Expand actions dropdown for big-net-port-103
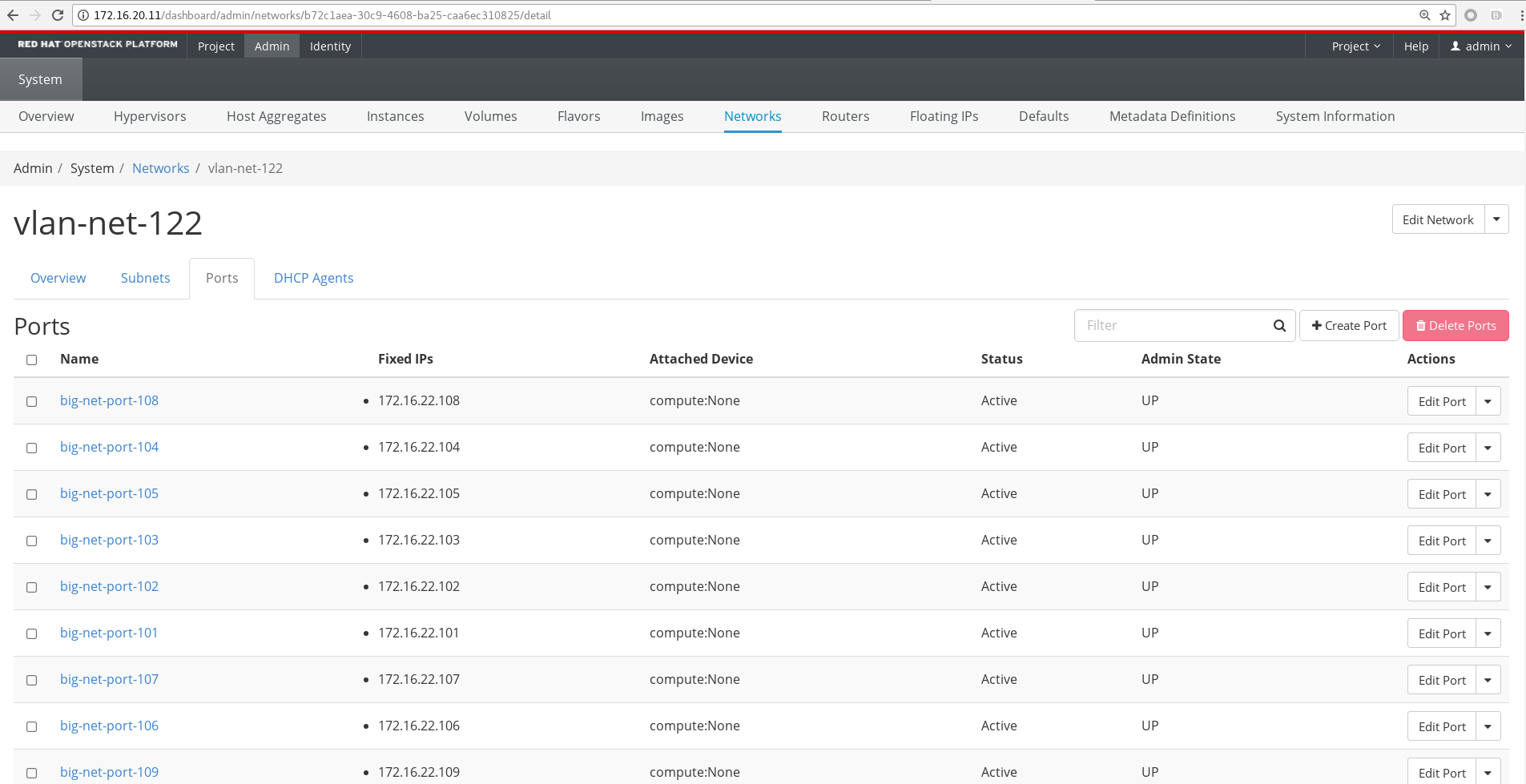The image size is (1526, 784). coord(1488,541)
